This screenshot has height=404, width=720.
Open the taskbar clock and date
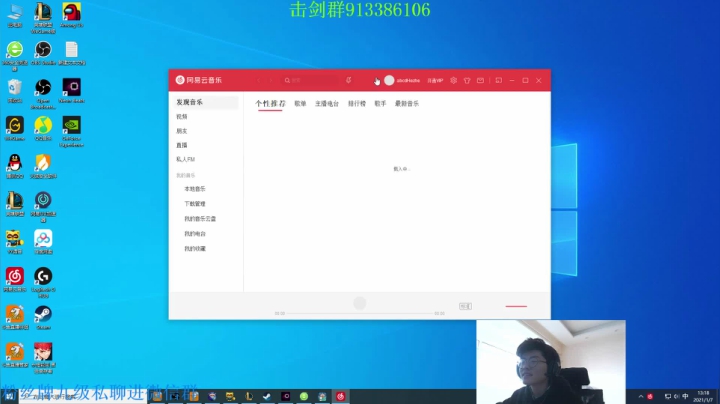tap(703, 396)
